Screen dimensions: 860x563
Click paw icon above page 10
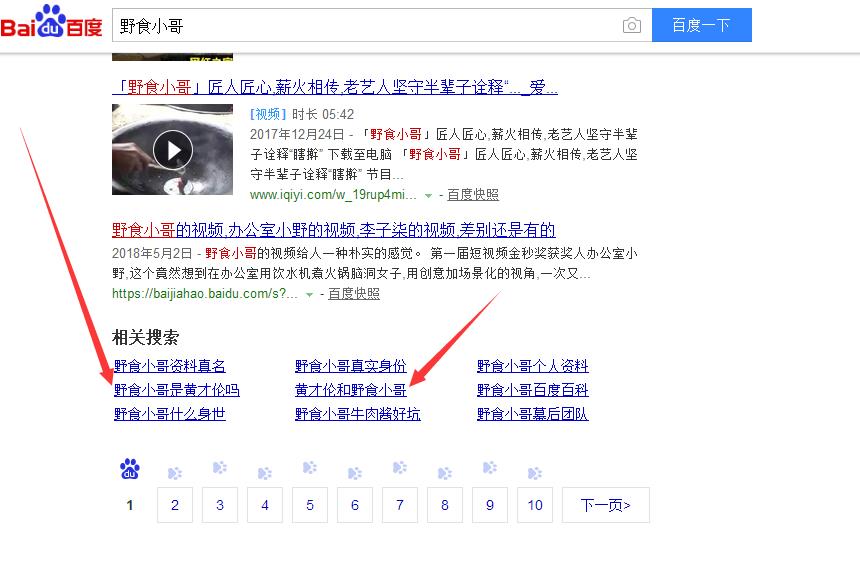(x=534, y=473)
